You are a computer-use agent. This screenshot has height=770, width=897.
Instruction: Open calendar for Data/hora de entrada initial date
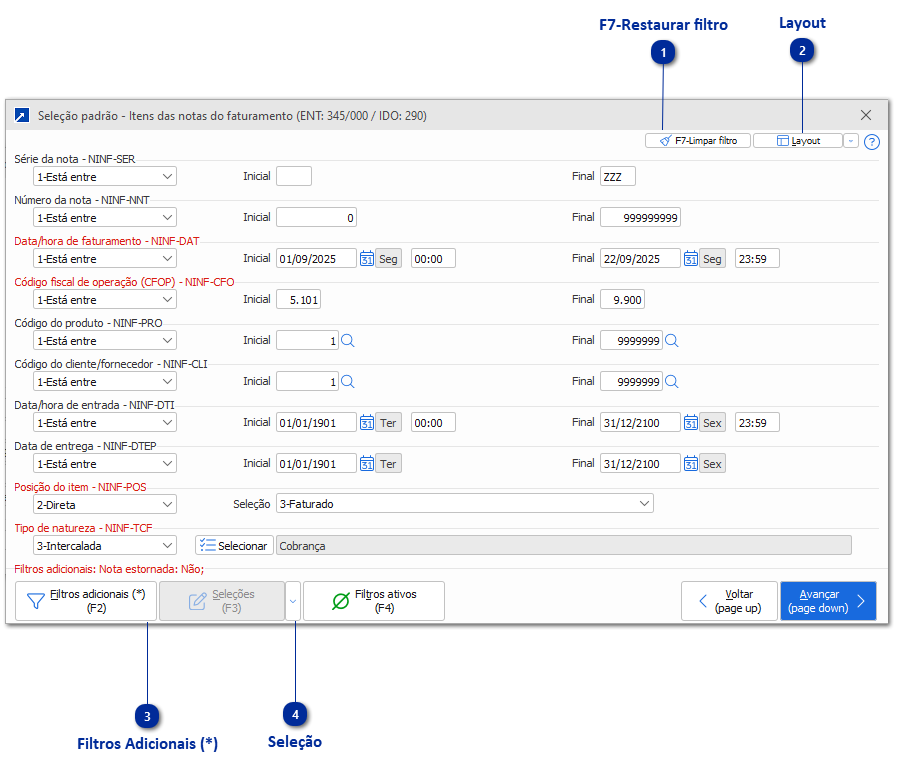coord(367,423)
